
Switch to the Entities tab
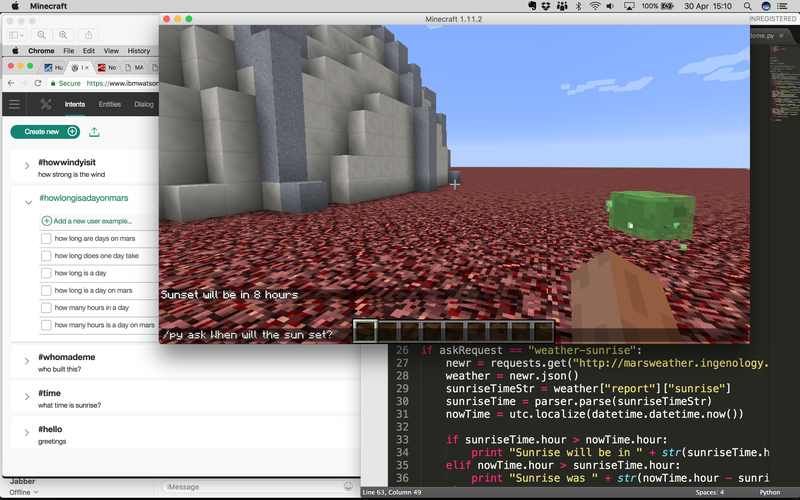tap(109, 104)
